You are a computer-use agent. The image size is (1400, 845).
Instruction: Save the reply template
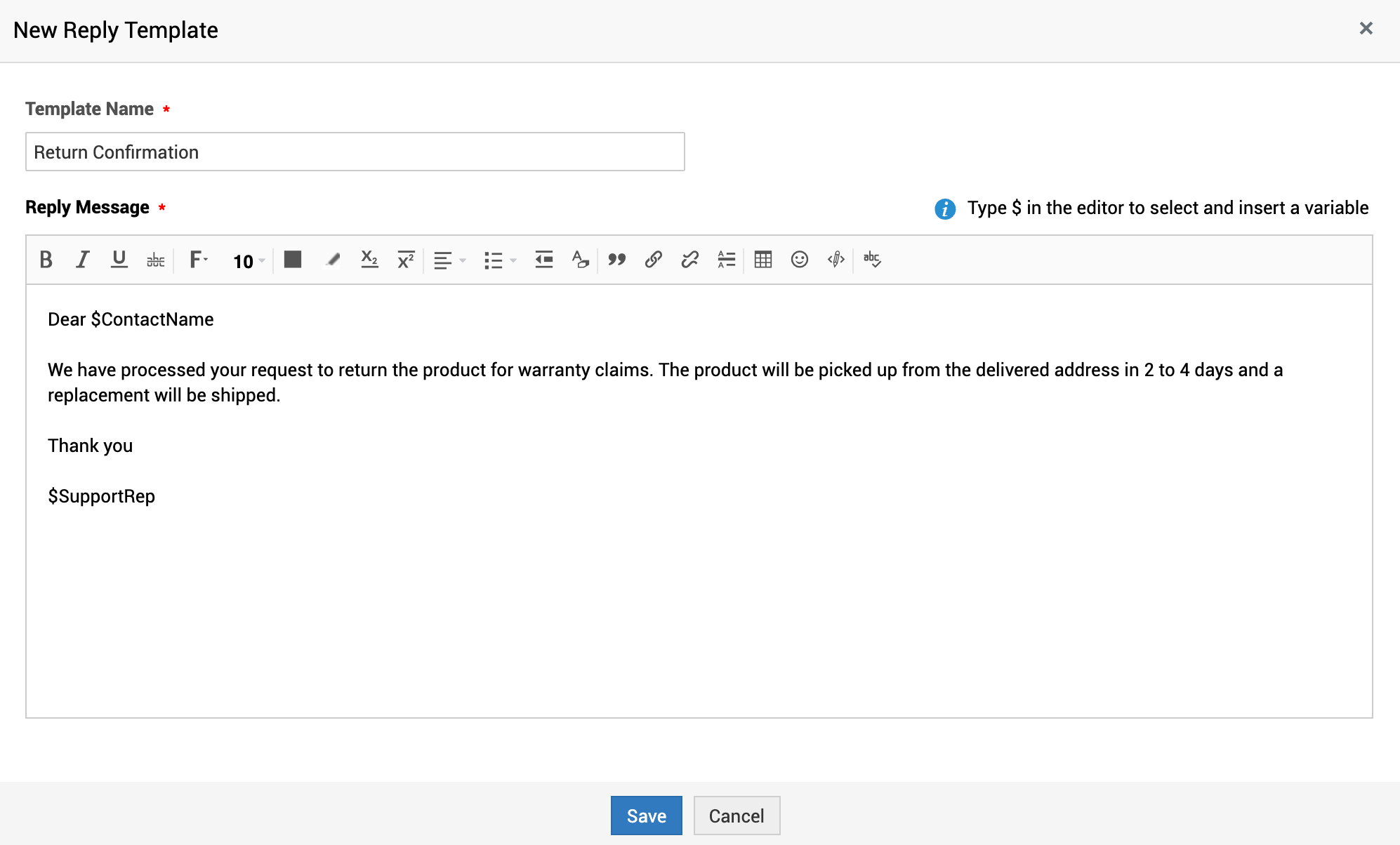pos(646,816)
